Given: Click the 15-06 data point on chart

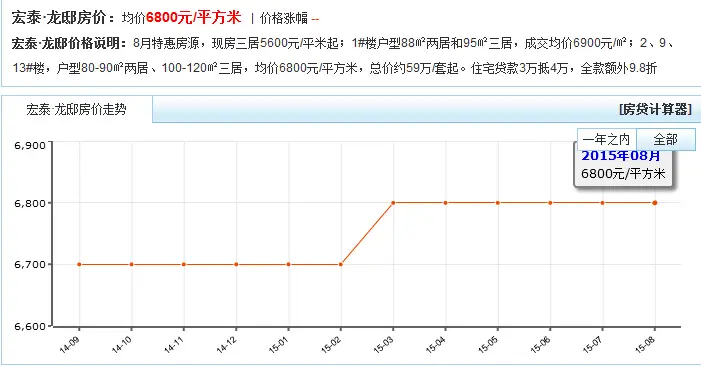Looking at the screenshot, I should point(550,203).
